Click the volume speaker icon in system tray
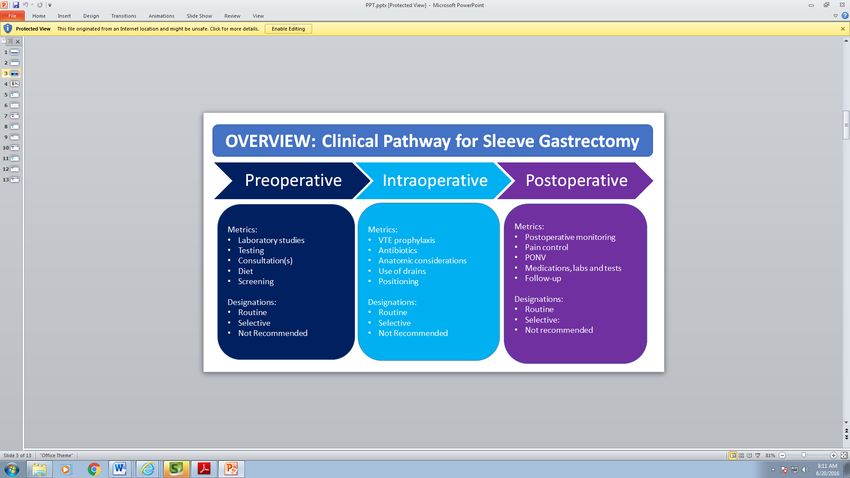 point(804,469)
